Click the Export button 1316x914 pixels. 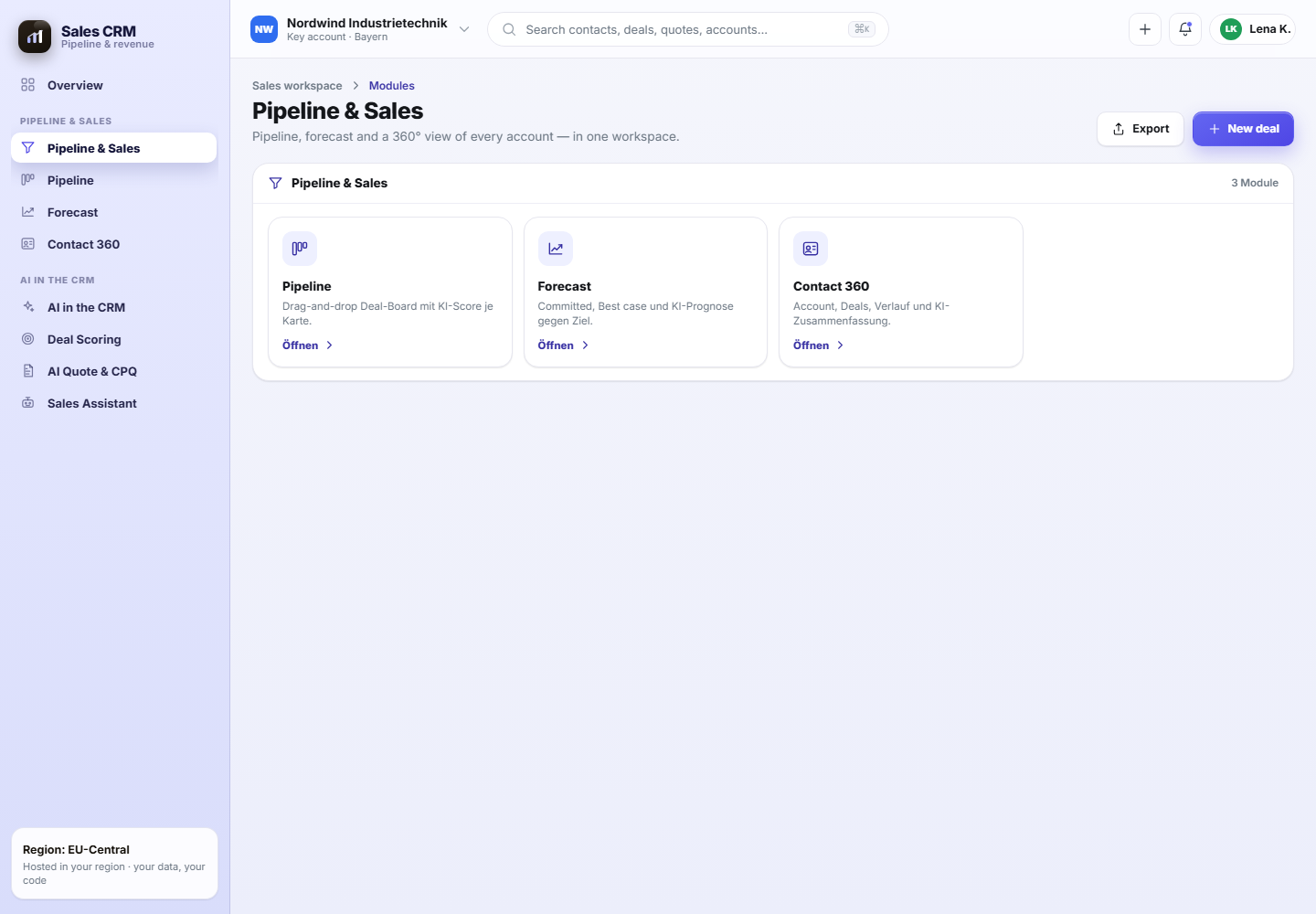click(1141, 129)
